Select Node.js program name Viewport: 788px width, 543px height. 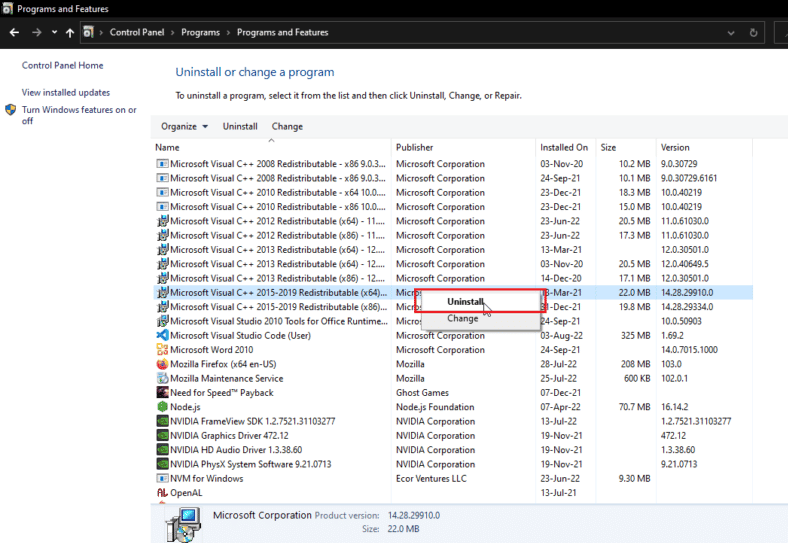pos(185,407)
